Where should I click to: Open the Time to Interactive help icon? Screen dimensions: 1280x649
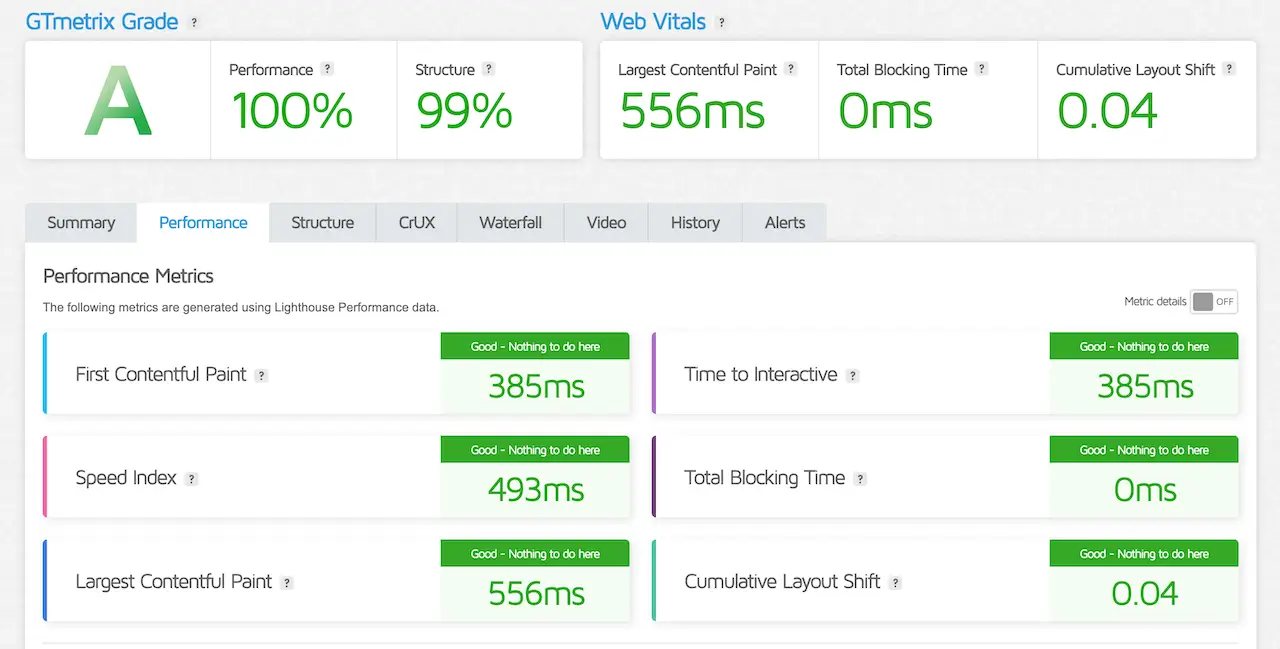(853, 375)
